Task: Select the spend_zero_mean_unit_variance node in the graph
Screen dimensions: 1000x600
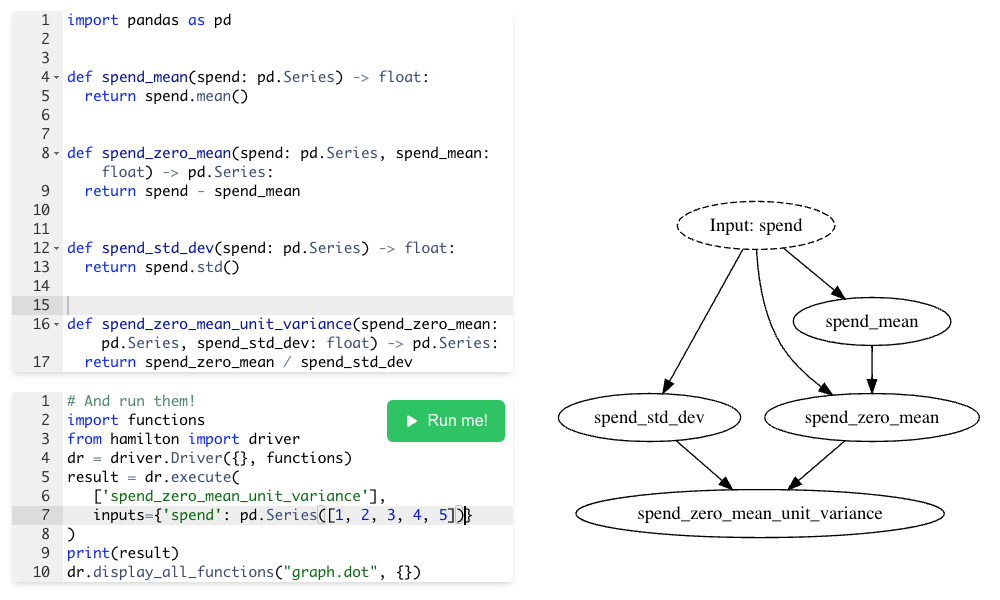Action: (759, 514)
